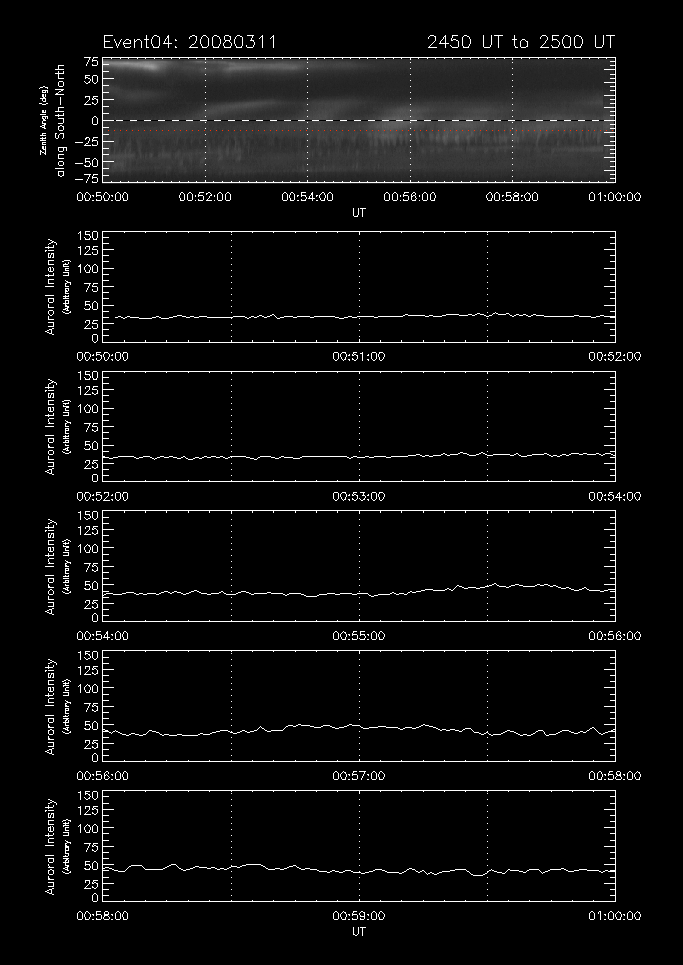The width and height of the screenshot is (683, 965).
Task: Click the 00:54–00:56 auroral intensity plot area
Action: [x=359, y=566]
